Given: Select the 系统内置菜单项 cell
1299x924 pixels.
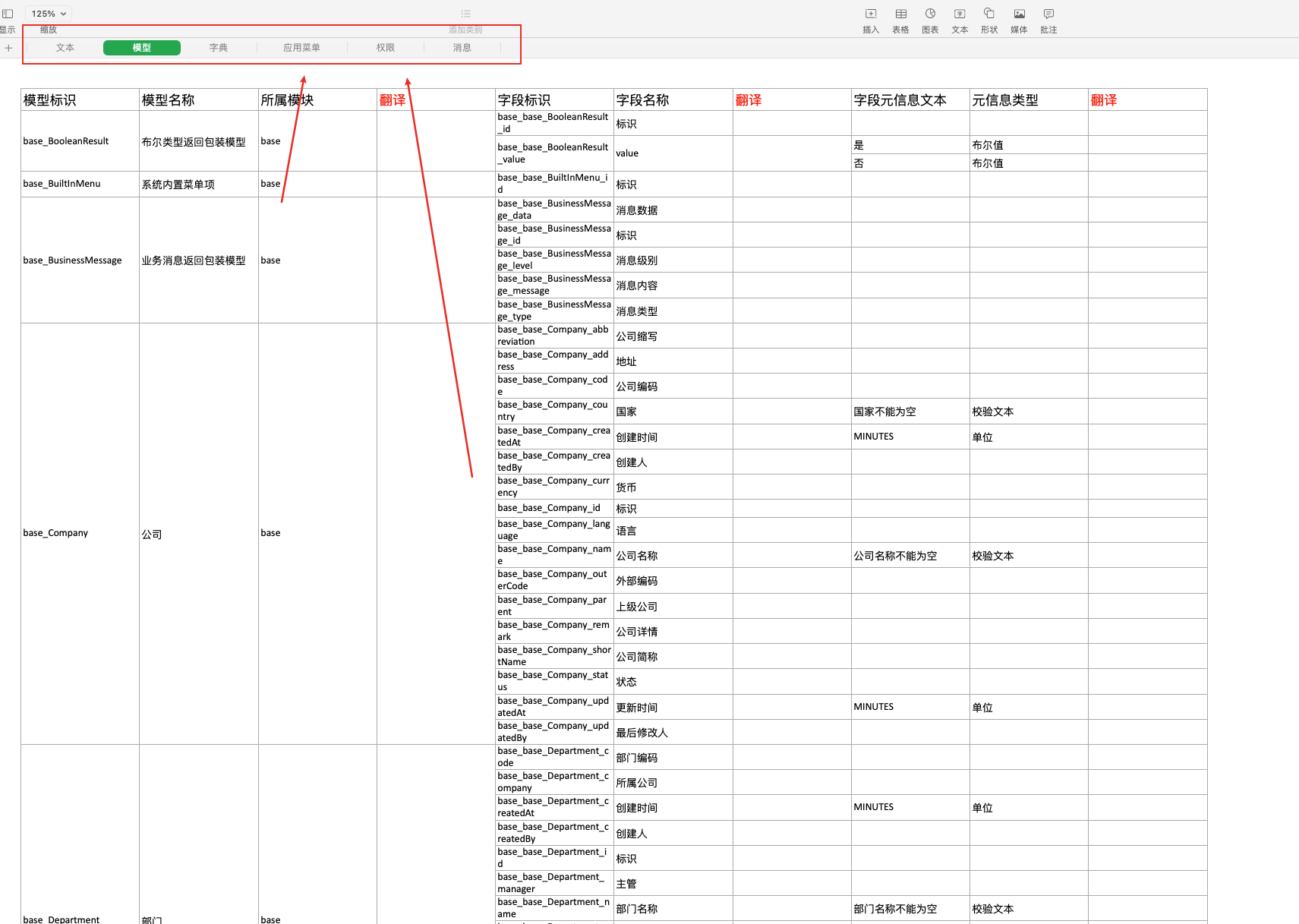Looking at the screenshot, I should tap(199, 184).
